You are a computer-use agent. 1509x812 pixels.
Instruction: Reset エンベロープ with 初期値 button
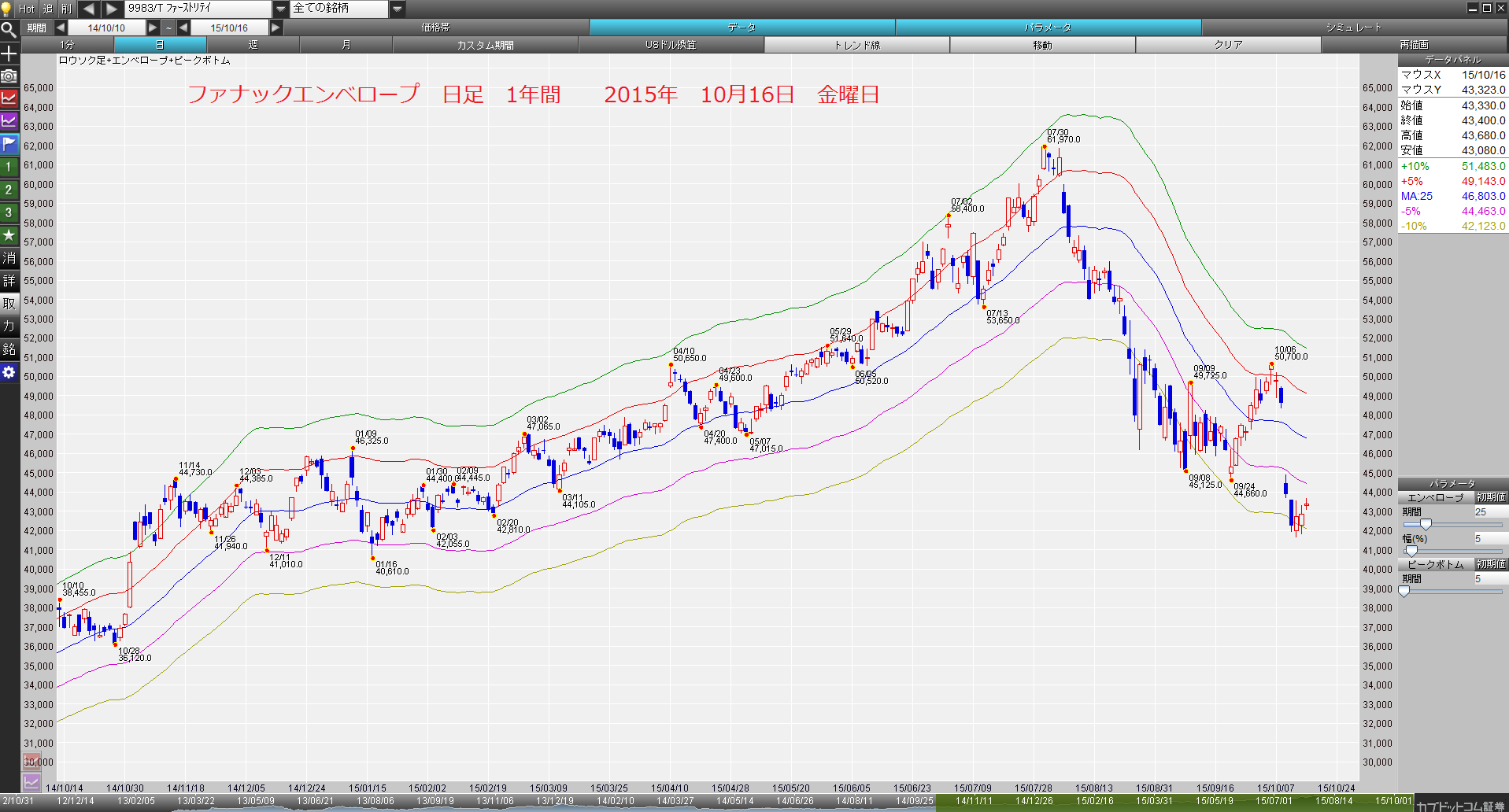(1491, 498)
